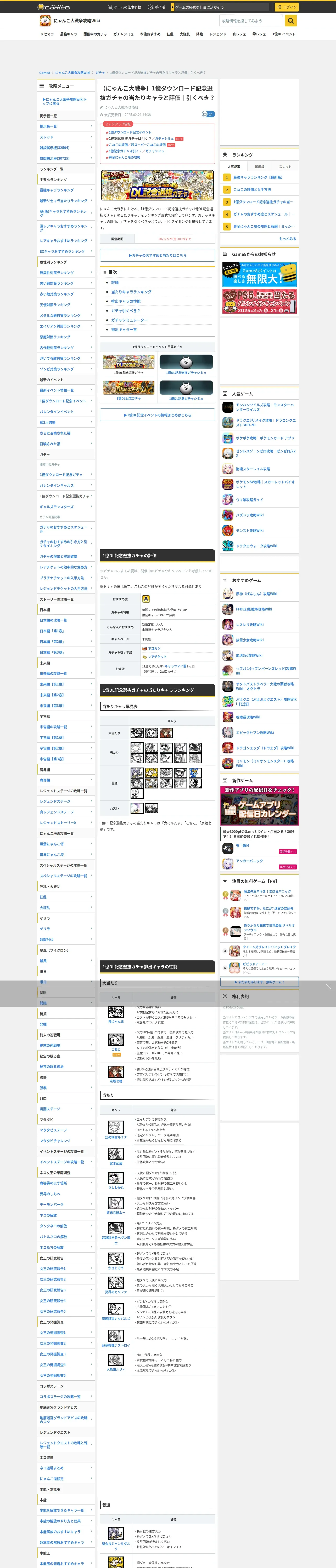Screen dimensions: 336x1568
Task: Switch to the 掲示板 ranking tab
Action: (x=260, y=166)
